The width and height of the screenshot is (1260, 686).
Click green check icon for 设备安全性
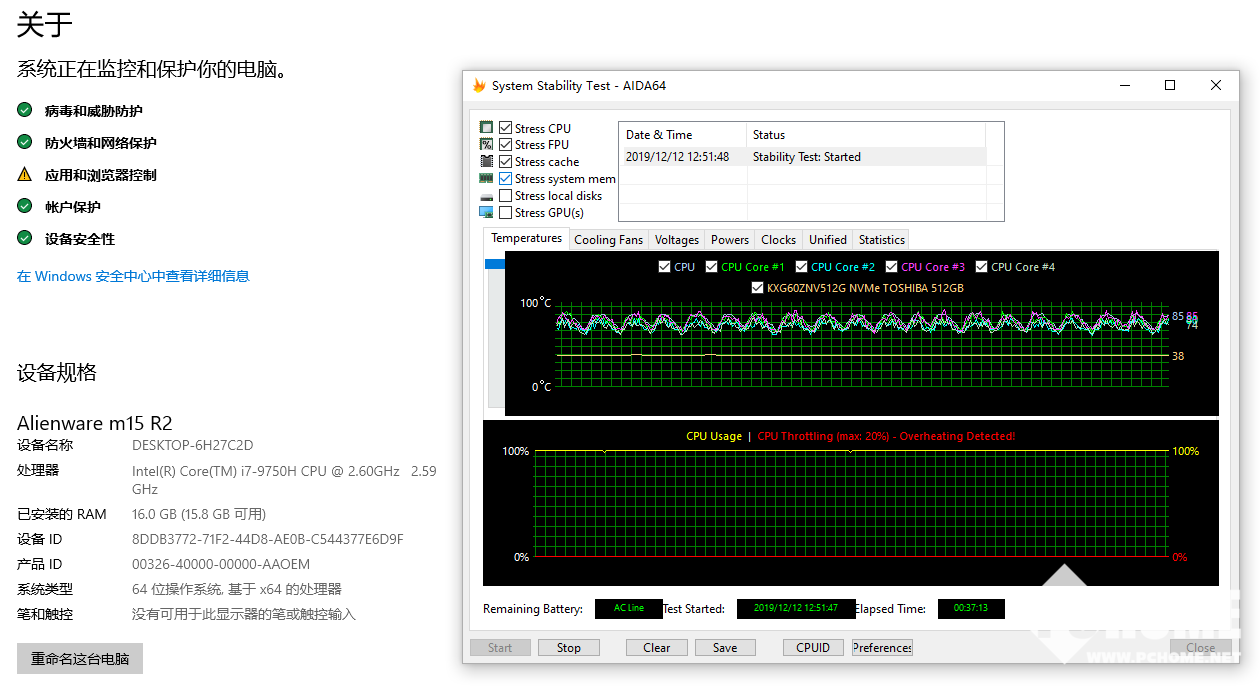(25, 238)
